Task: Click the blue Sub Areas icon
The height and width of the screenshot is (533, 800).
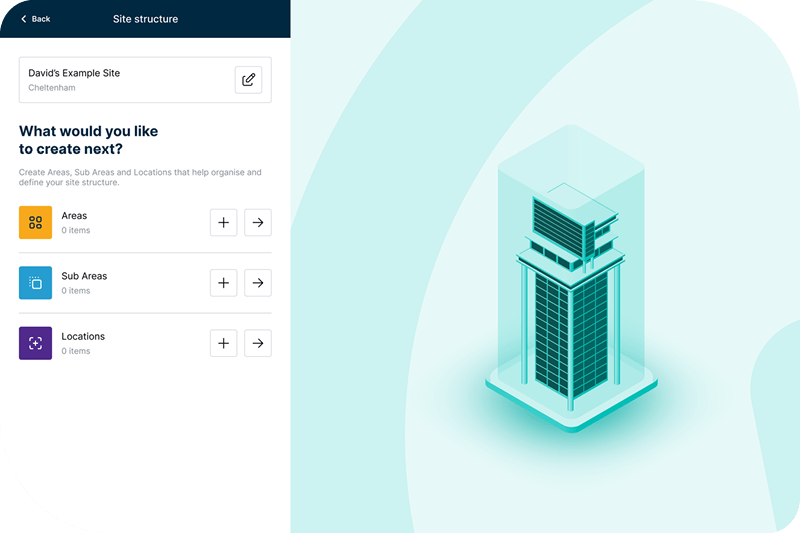Action: (x=35, y=283)
